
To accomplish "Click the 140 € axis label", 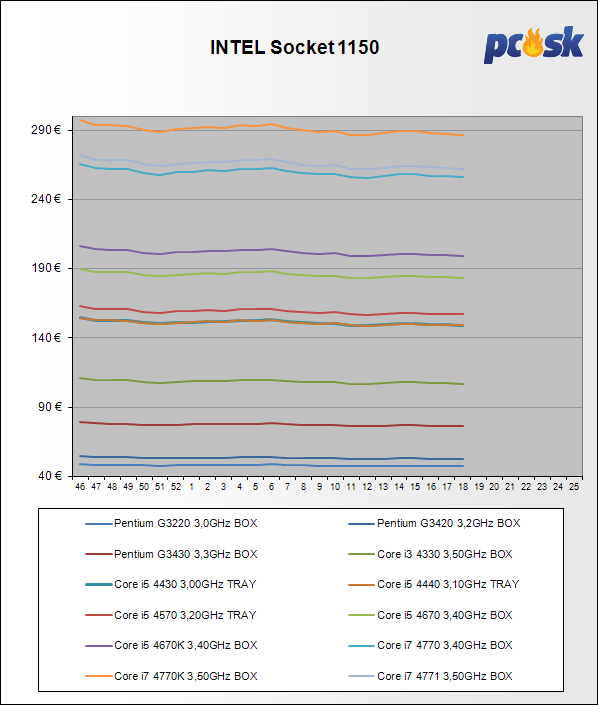I will tap(46, 338).
